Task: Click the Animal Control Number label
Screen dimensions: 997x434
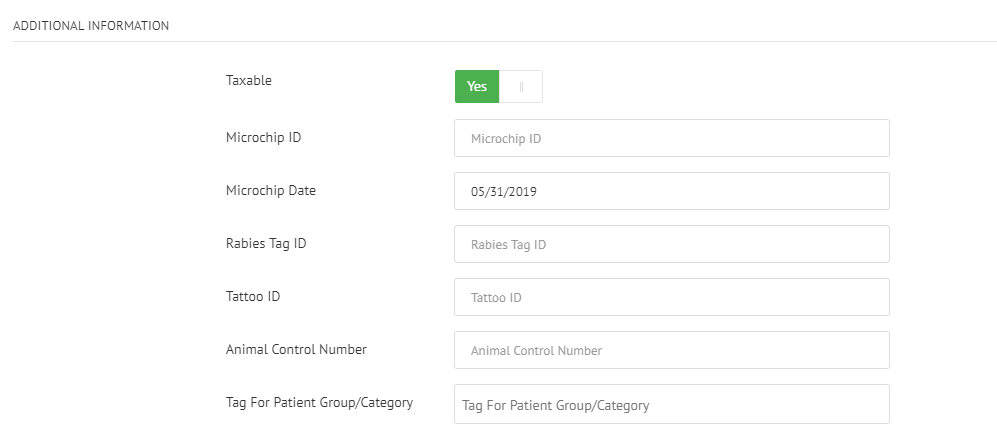Action: tap(297, 349)
